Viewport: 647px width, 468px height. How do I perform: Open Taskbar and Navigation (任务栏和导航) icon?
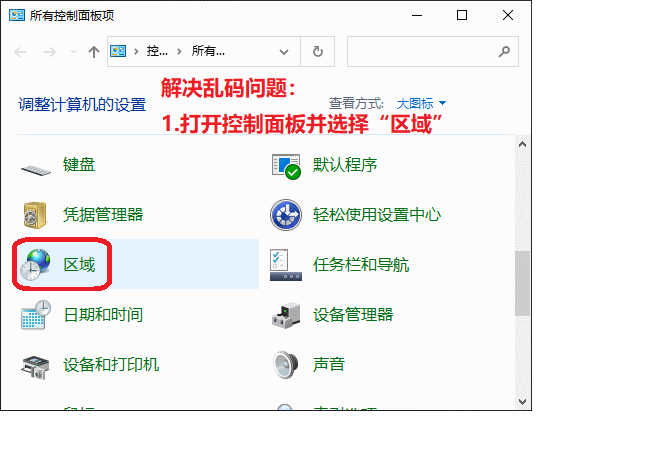[x=286, y=265]
